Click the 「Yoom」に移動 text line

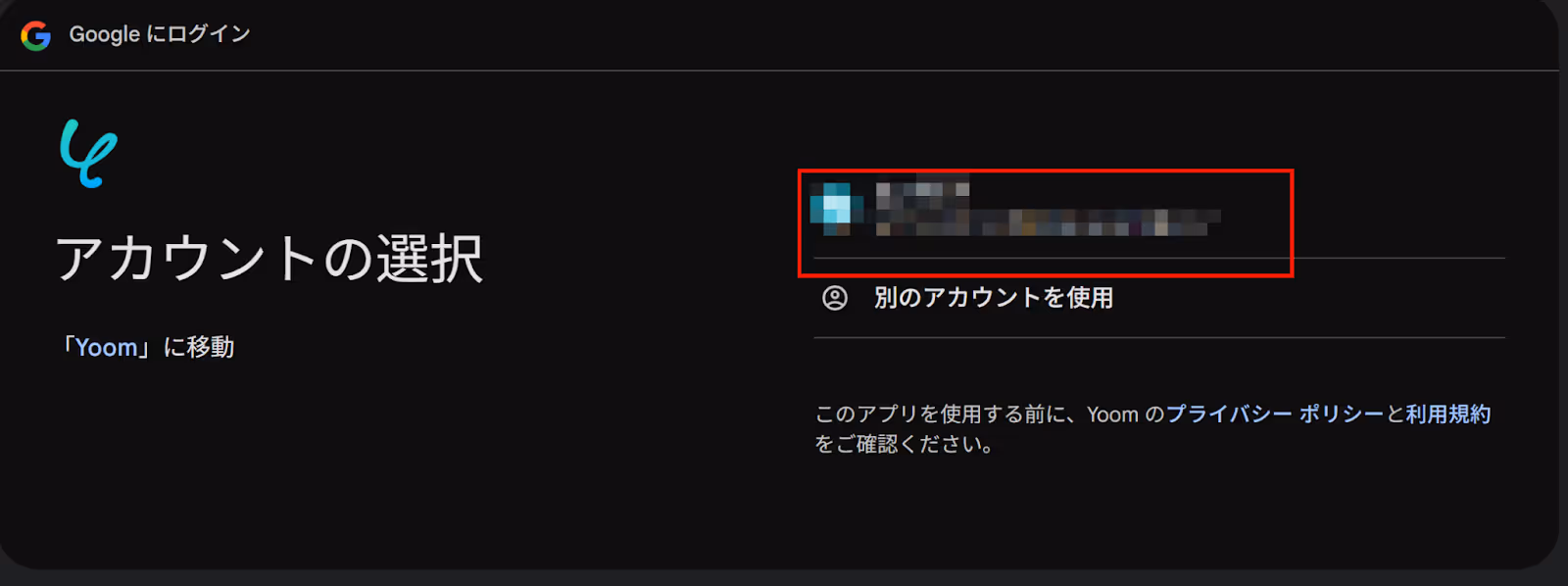click(146, 348)
